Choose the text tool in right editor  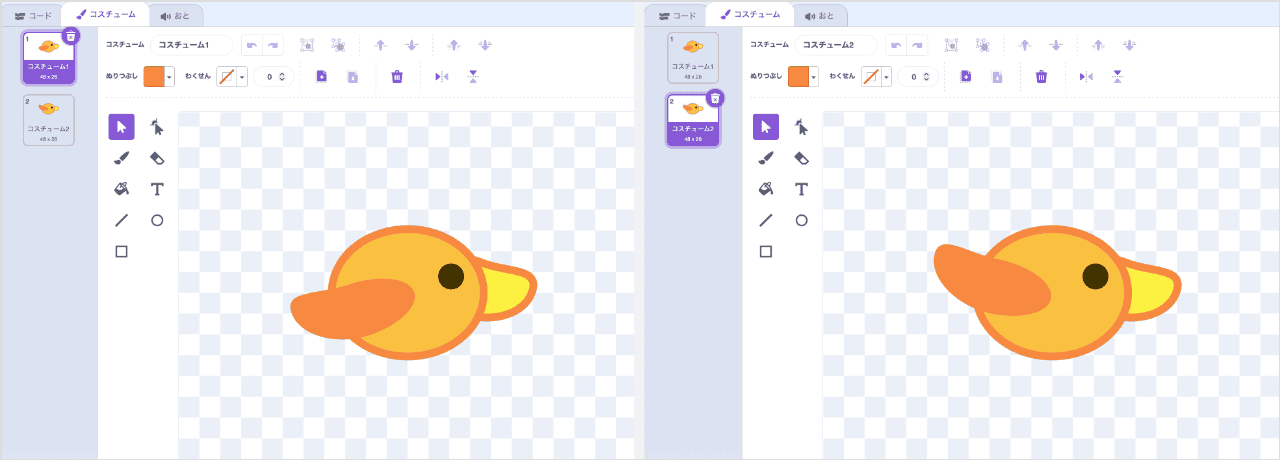801,189
